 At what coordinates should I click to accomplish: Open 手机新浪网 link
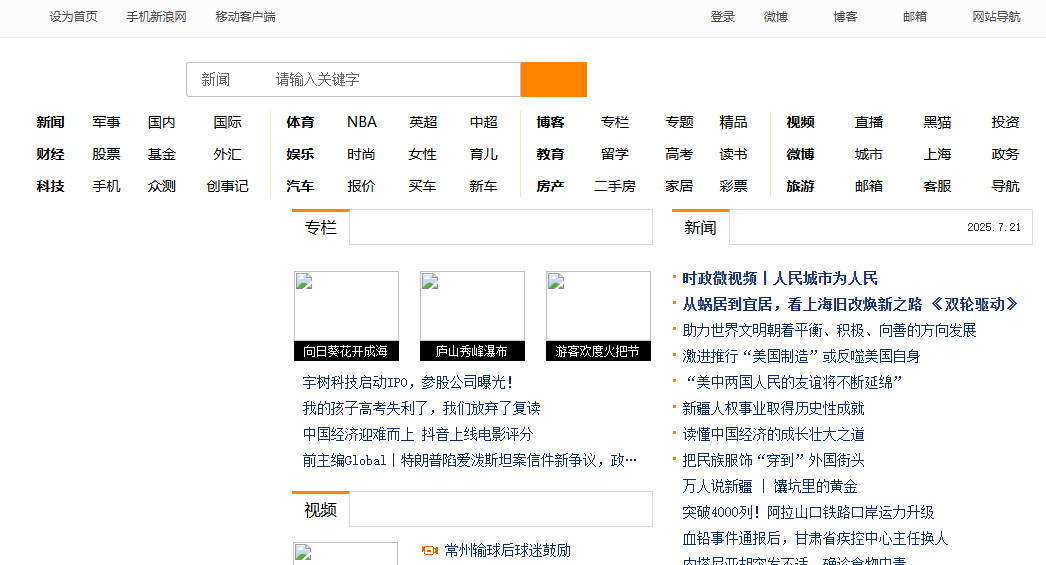point(157,17)
